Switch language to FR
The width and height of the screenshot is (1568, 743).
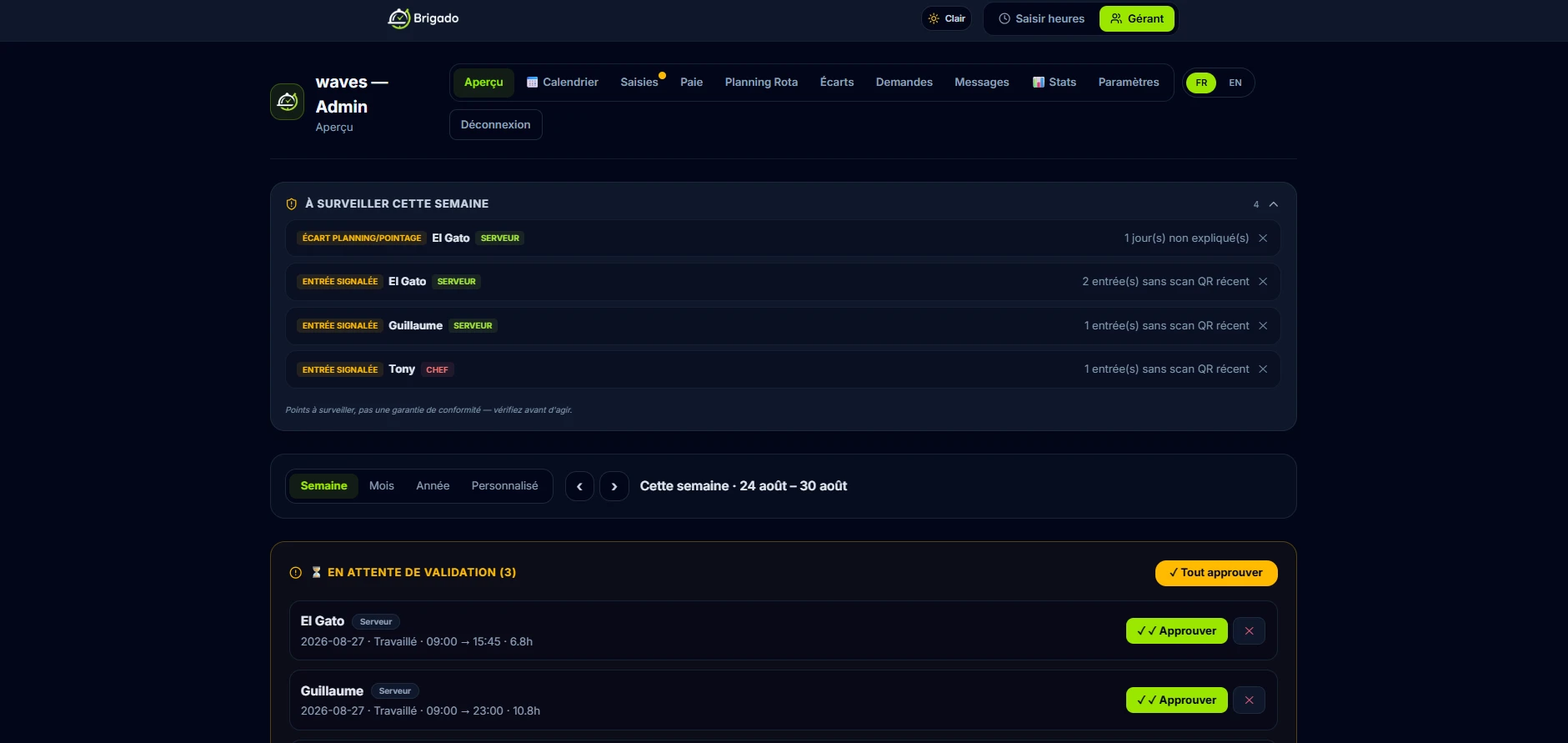pos(1201,83)
